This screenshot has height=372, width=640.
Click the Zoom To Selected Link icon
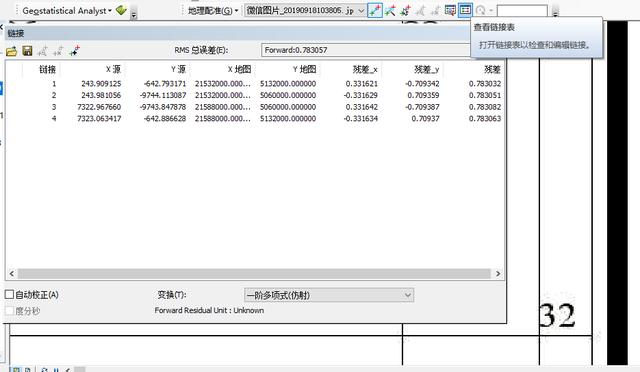[x=420, y=11]
